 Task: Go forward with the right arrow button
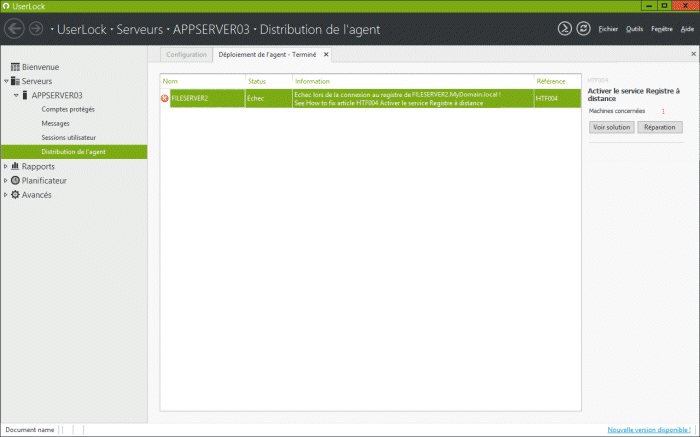click(x=36, y=29)
